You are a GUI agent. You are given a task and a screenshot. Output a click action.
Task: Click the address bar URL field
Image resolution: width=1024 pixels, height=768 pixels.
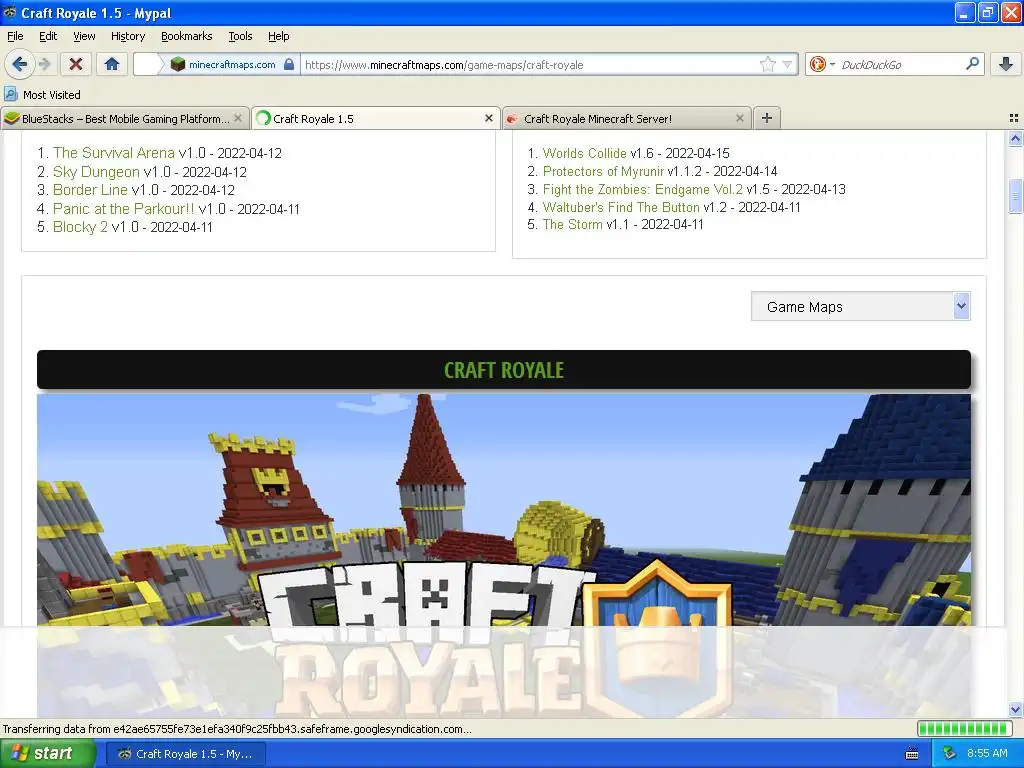click(x=529, y=65)
